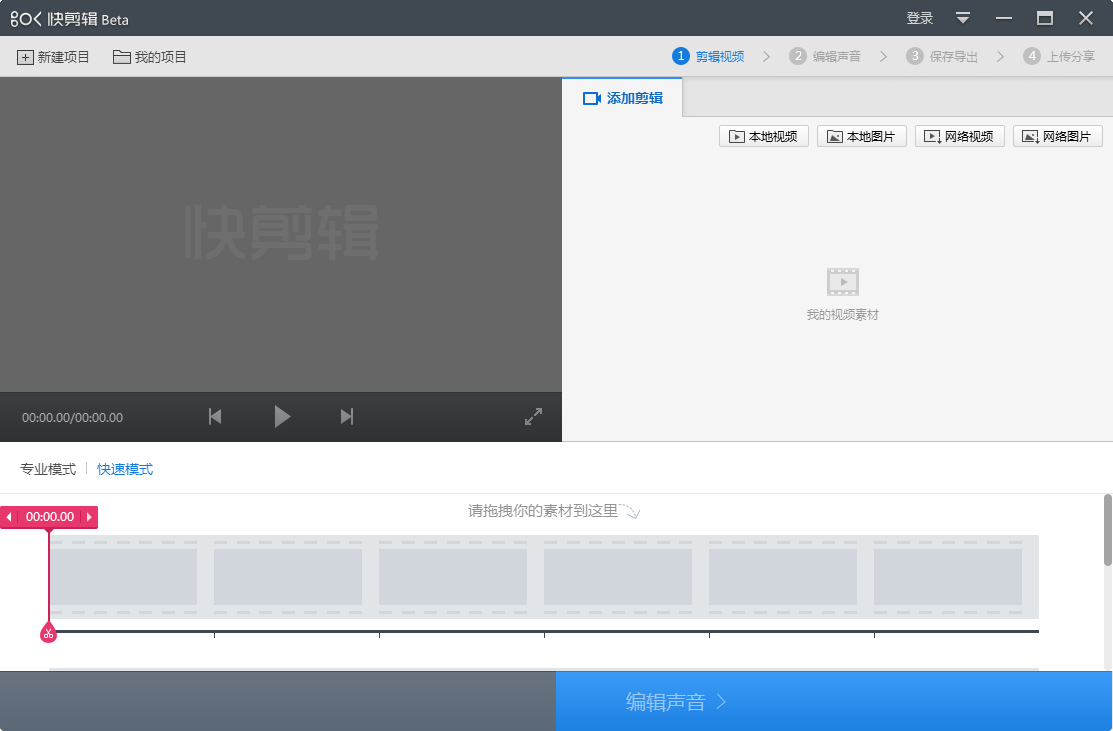Click the 新建项目 new project button
Image resolution: width=1113 pixels, height=731 pixels.
53,57
